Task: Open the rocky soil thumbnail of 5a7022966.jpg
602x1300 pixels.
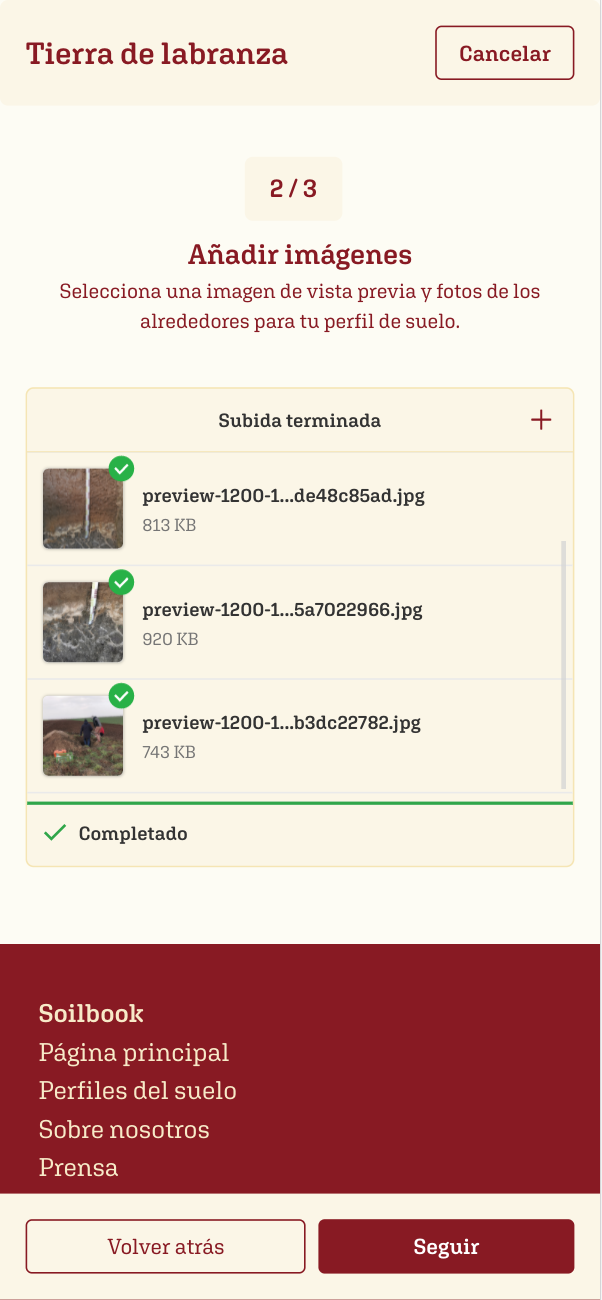Action: point(83,622)
